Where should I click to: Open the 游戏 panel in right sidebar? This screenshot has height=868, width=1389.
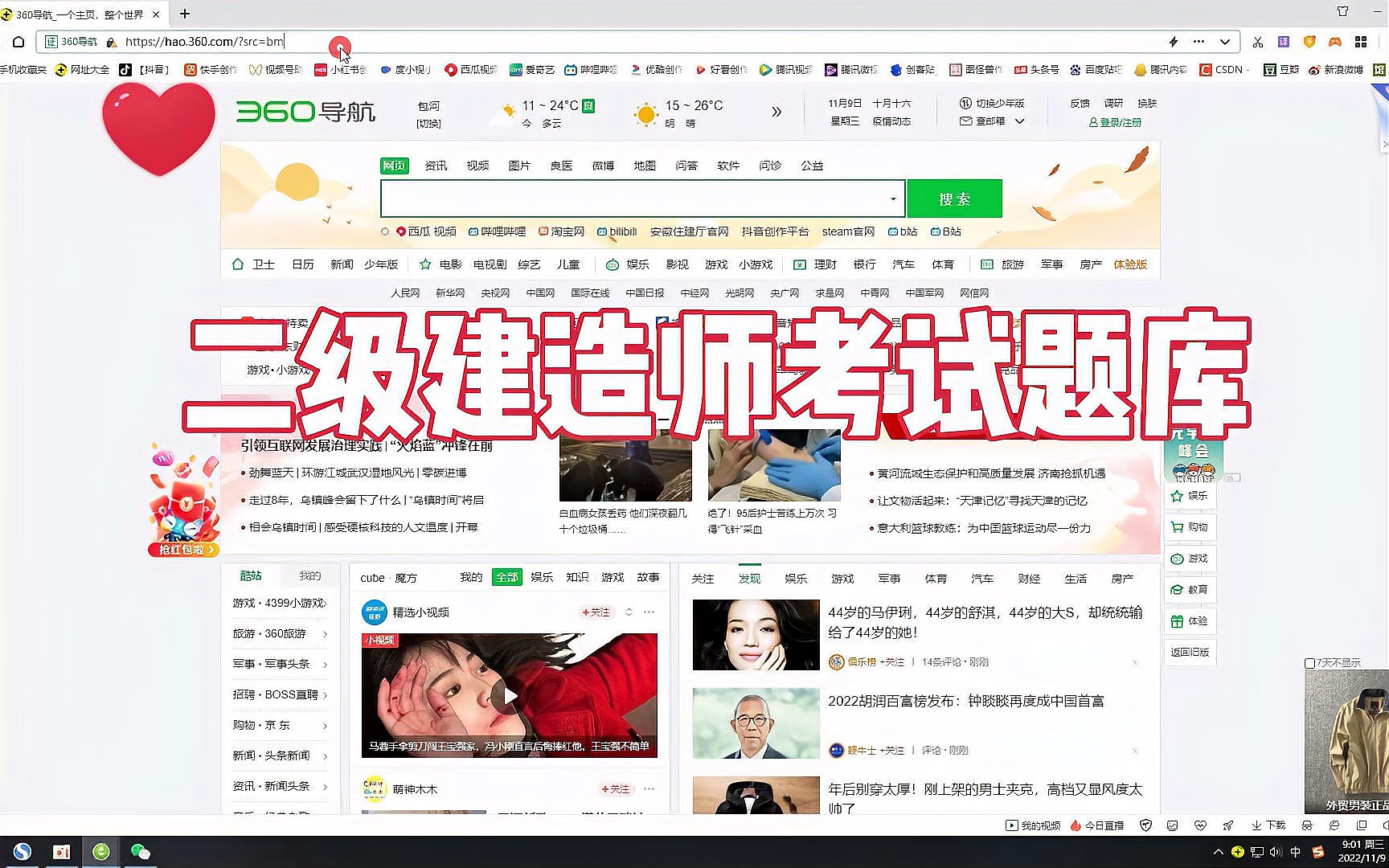1190,558
